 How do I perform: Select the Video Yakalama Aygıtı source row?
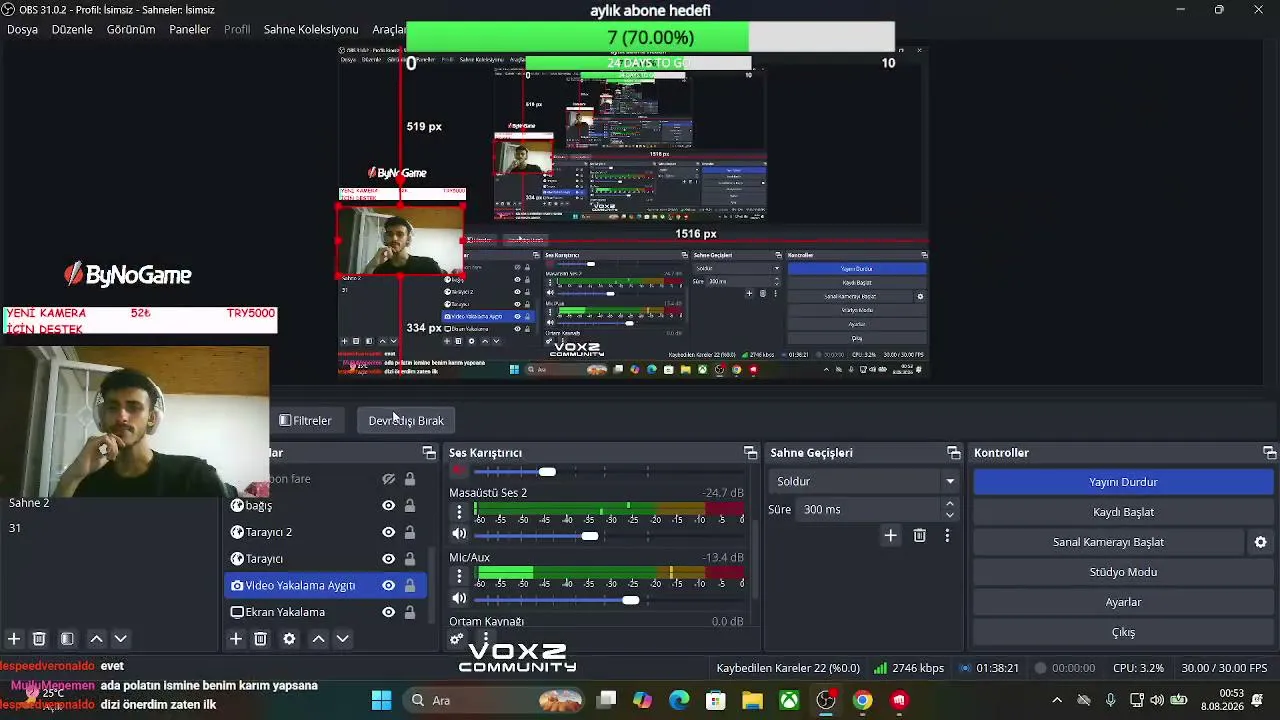point(326,585)
